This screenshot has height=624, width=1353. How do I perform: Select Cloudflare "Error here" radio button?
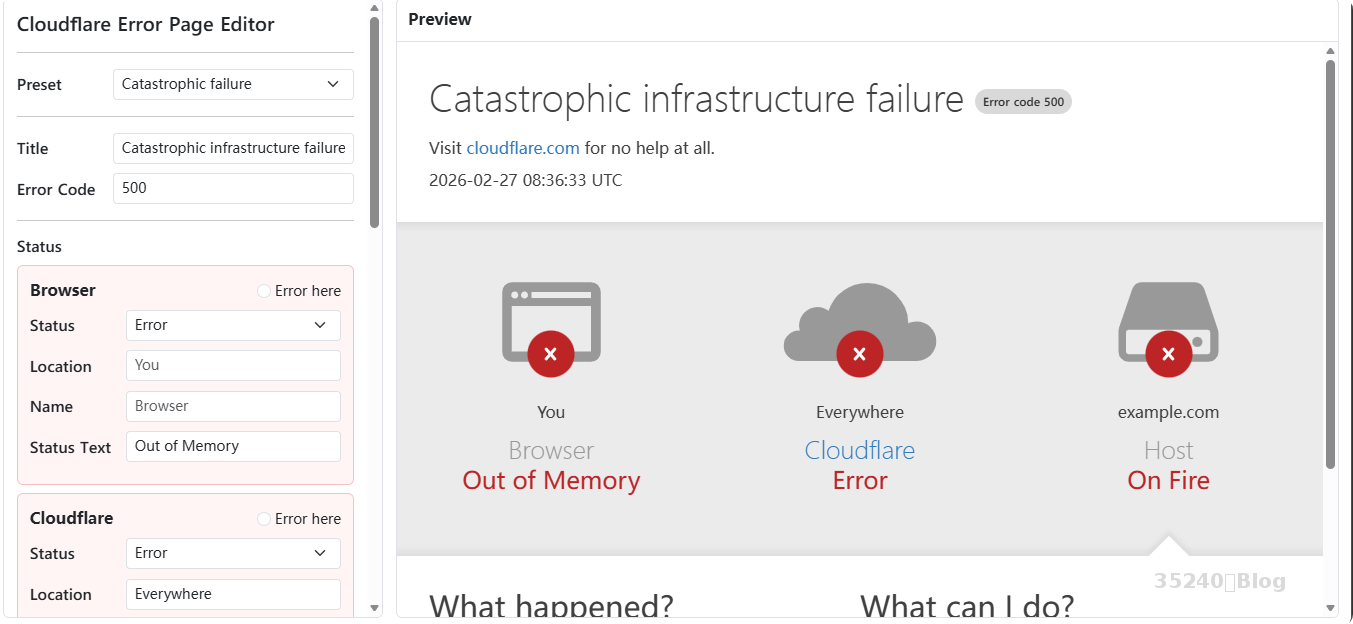pos(264,519)
